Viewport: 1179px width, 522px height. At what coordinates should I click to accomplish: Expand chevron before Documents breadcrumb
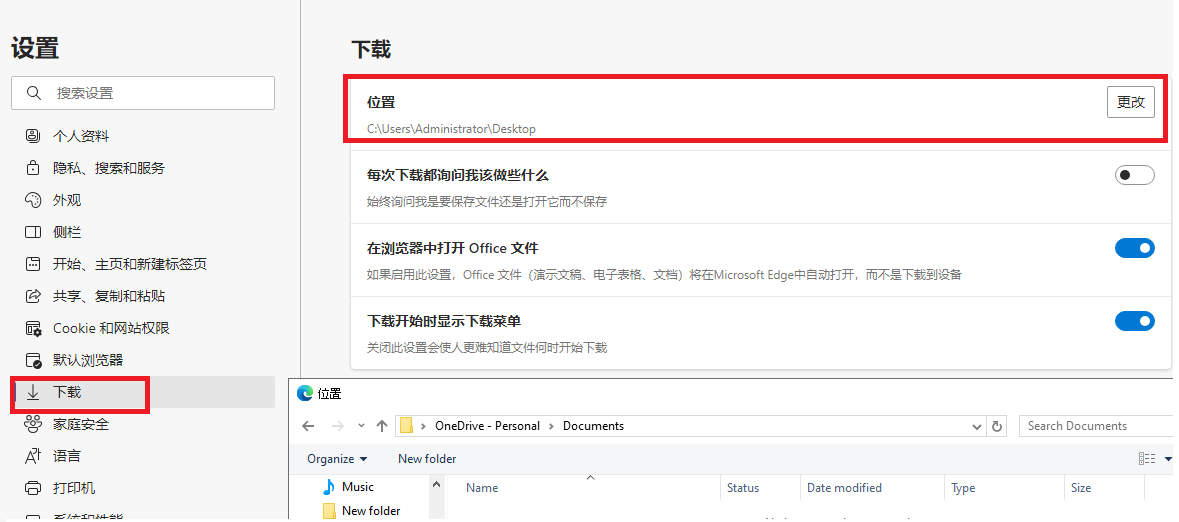coord(552,426)
